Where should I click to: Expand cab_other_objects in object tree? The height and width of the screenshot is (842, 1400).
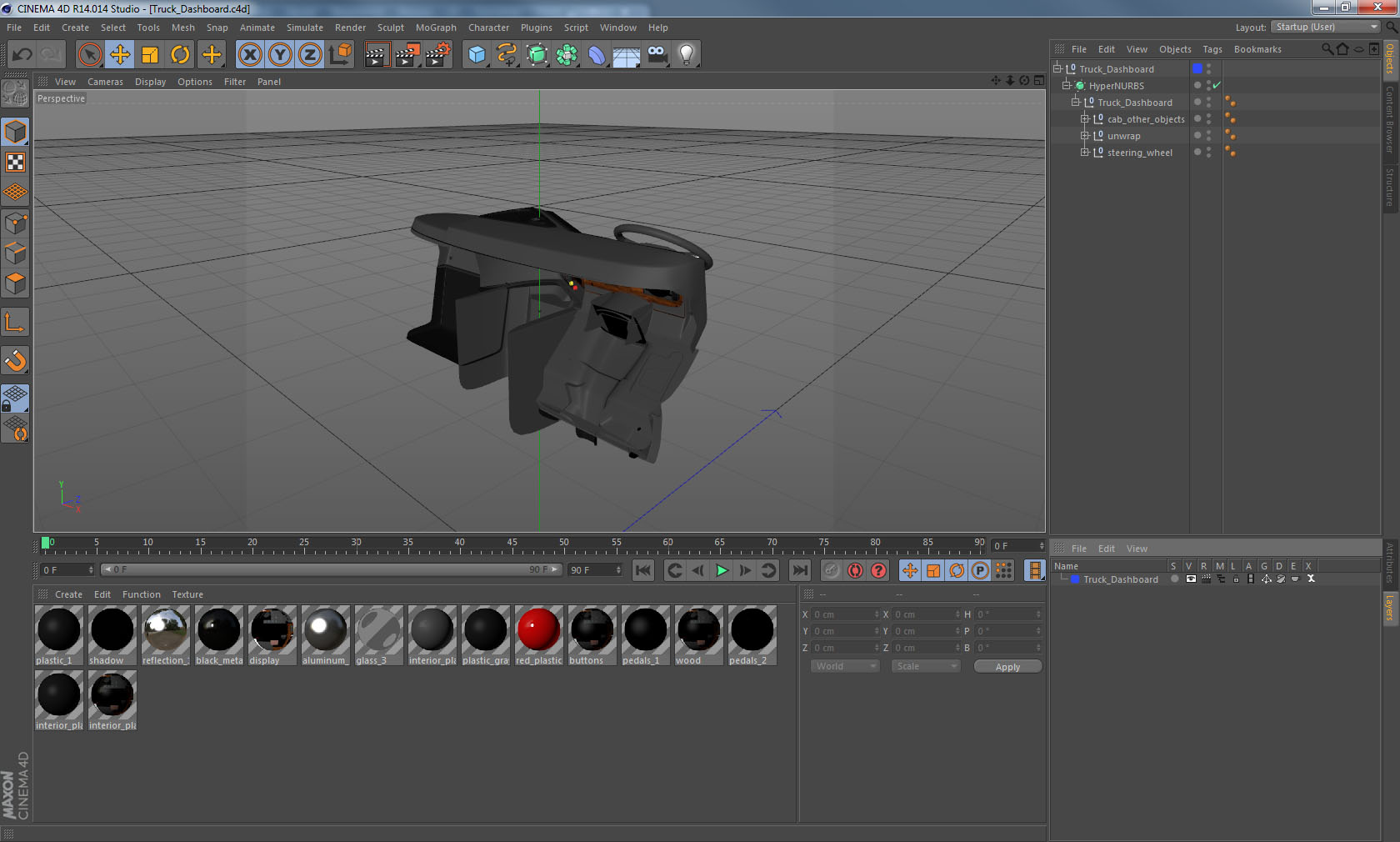1084,118
